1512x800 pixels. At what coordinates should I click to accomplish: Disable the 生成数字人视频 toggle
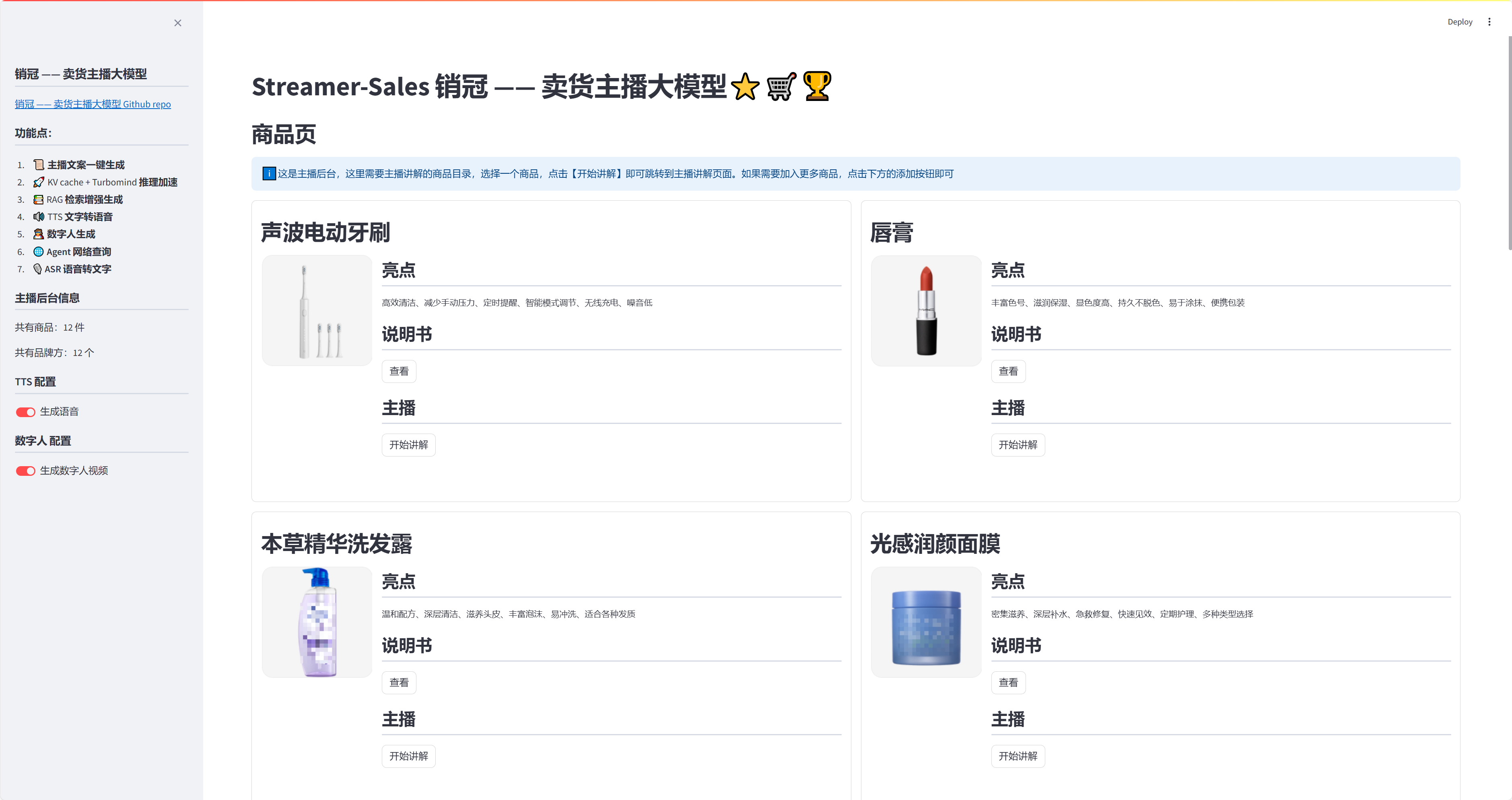[25, 471]
